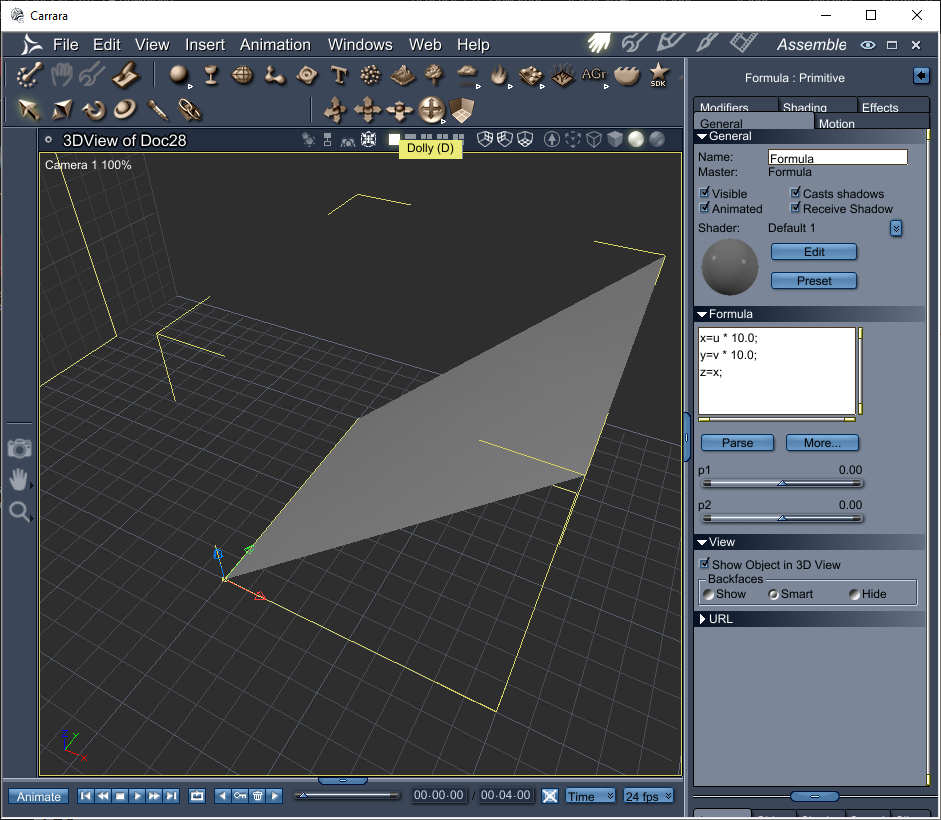This screenshot has width=941, height=820.
Task: Click the Name input field
Action: (838, 158)
